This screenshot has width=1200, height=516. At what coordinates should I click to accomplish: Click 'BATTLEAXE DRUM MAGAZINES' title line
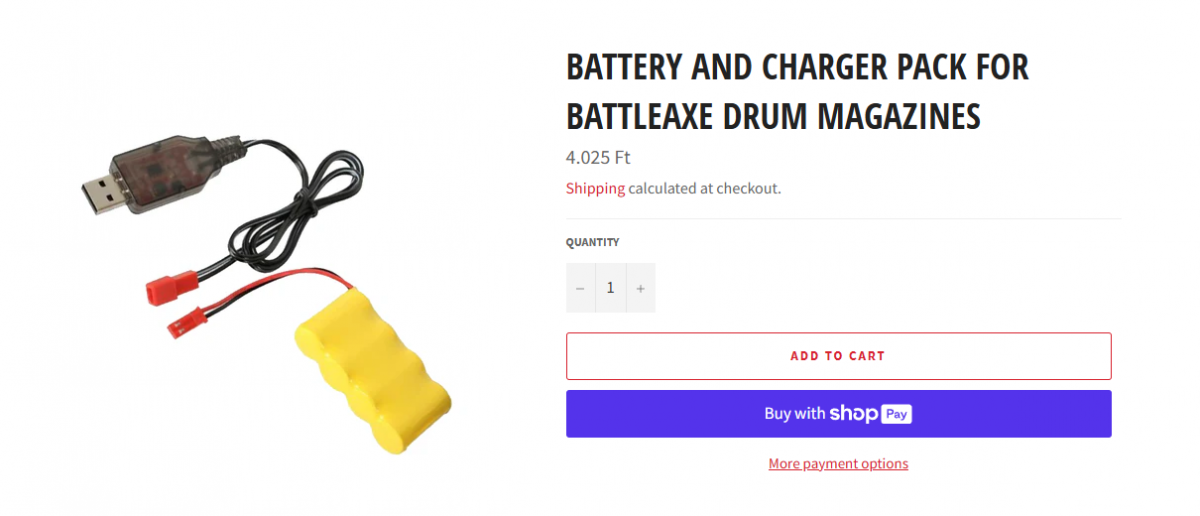click(x=773, y=116)
